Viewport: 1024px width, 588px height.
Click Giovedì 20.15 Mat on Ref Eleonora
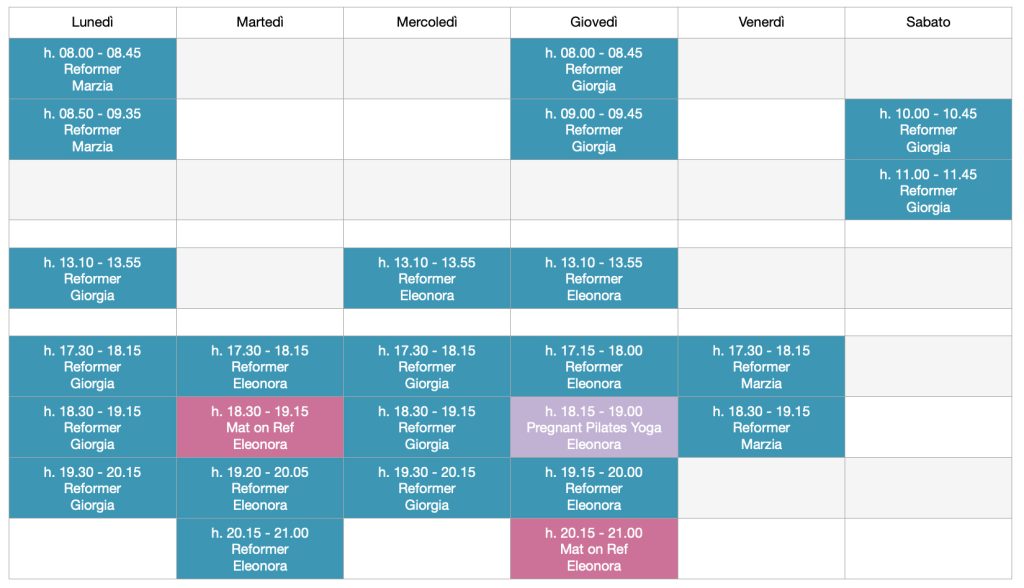click(594, 549)
